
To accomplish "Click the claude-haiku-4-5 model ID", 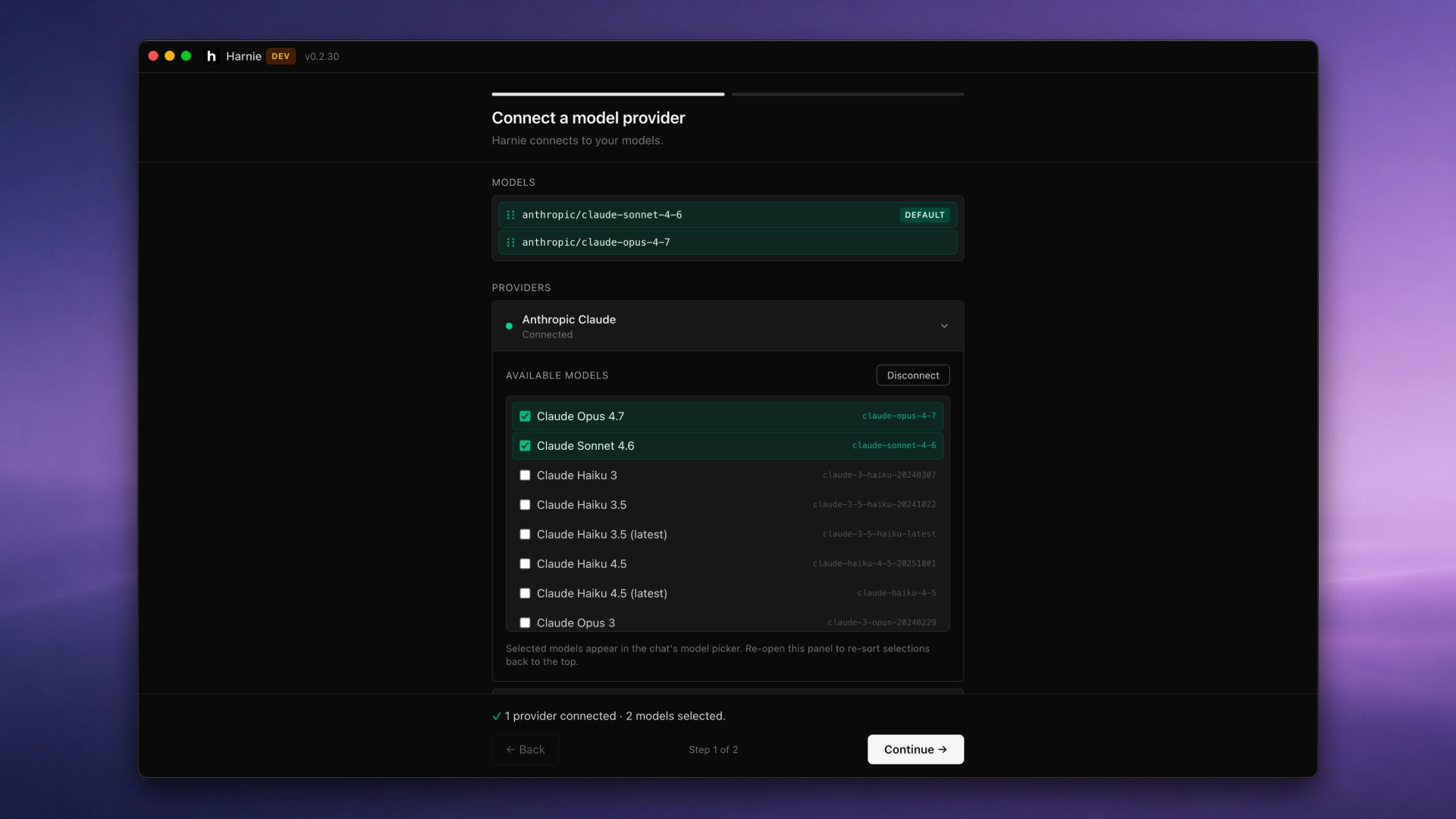I will [x=896, y=594].
